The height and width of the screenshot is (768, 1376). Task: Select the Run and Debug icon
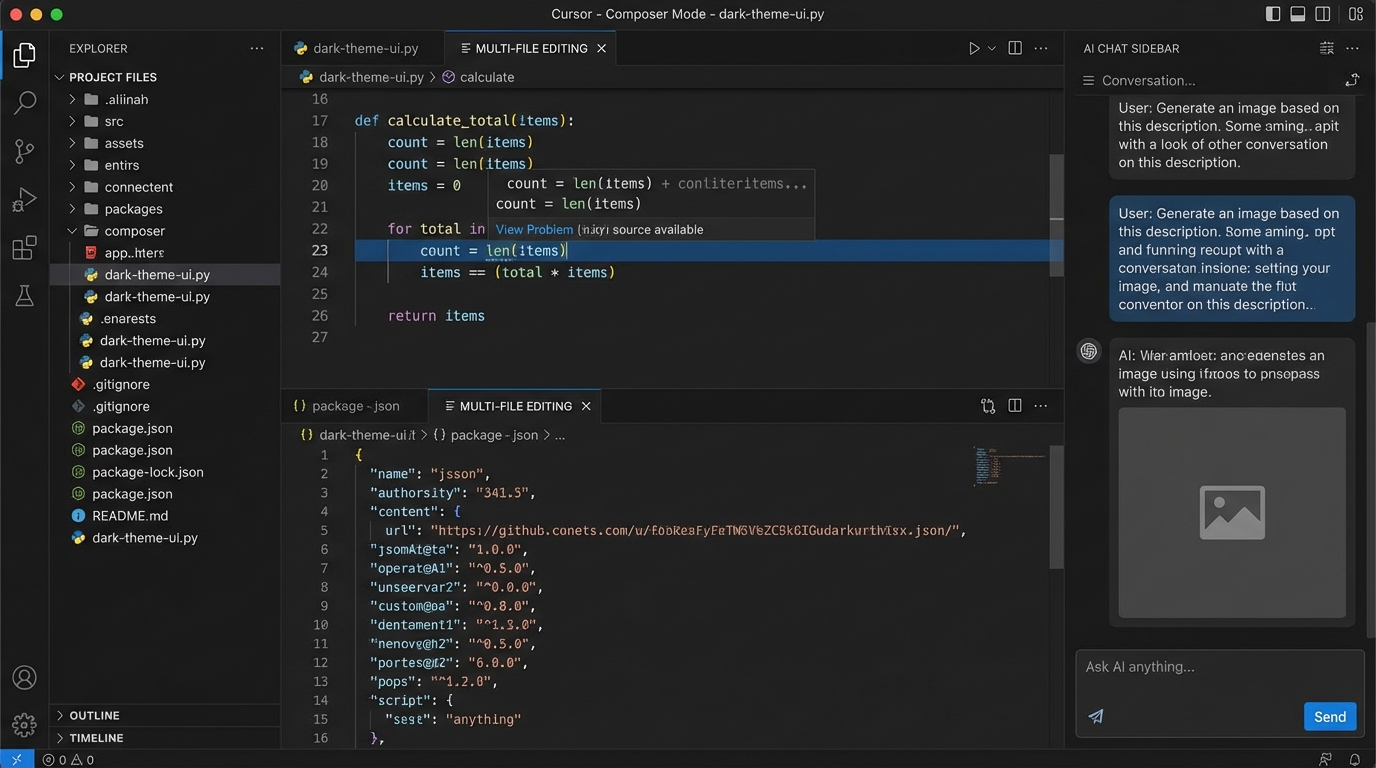(24, 199)
